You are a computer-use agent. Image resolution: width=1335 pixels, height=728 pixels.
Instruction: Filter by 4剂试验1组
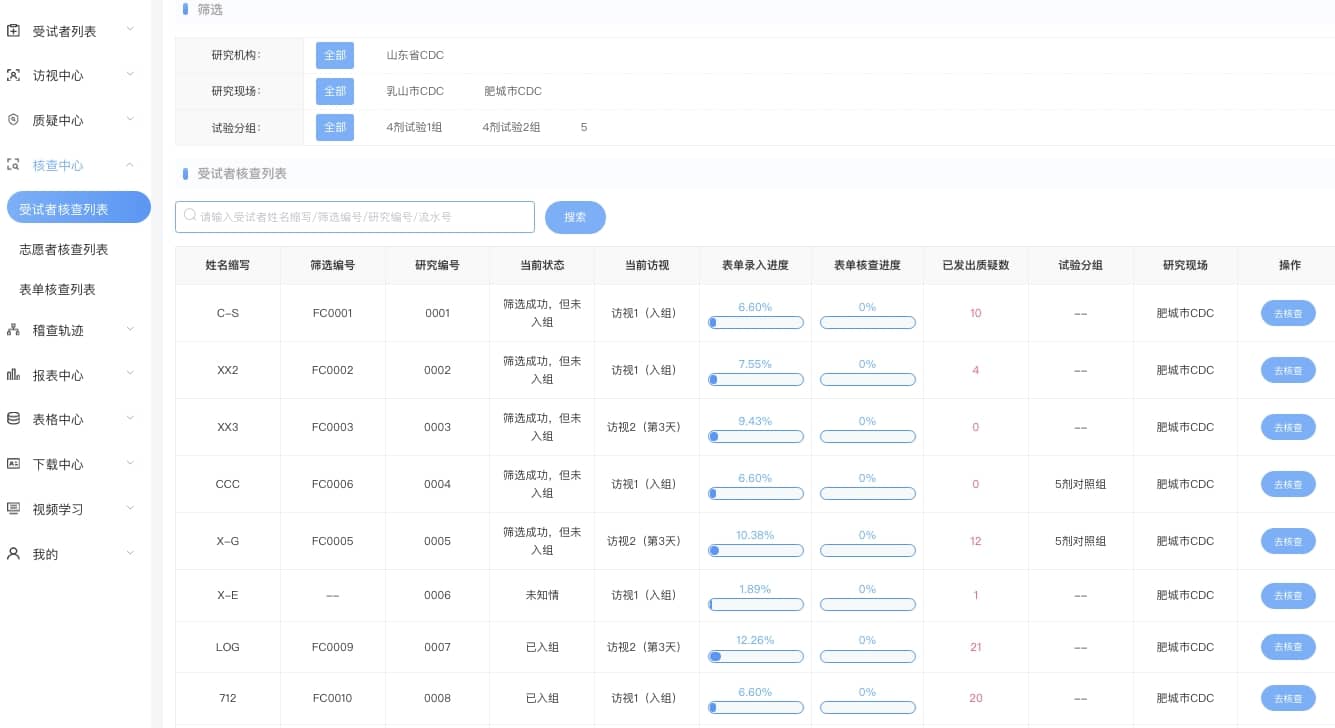414,127
